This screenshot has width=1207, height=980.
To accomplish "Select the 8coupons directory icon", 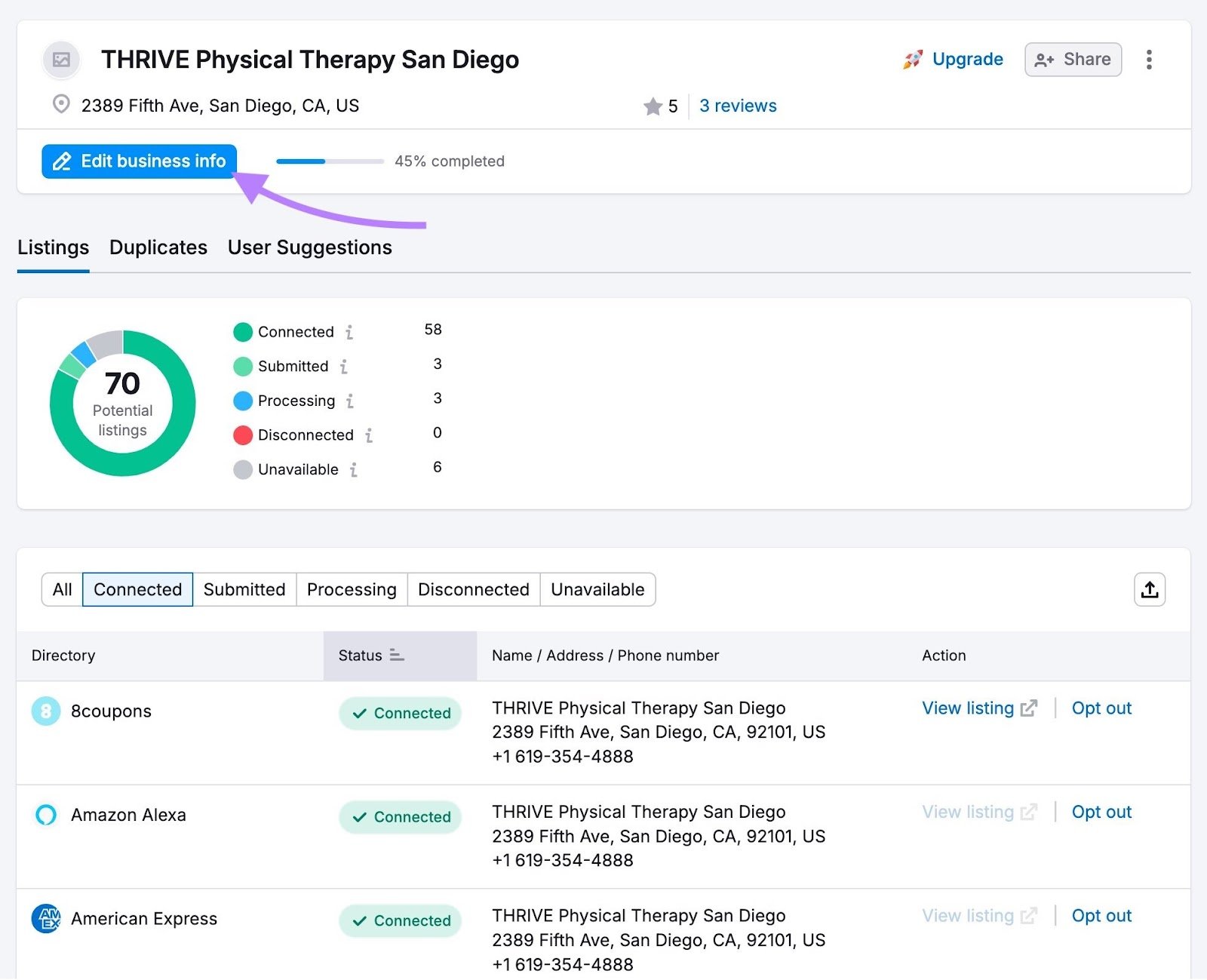I will click(x=45, y=711).
